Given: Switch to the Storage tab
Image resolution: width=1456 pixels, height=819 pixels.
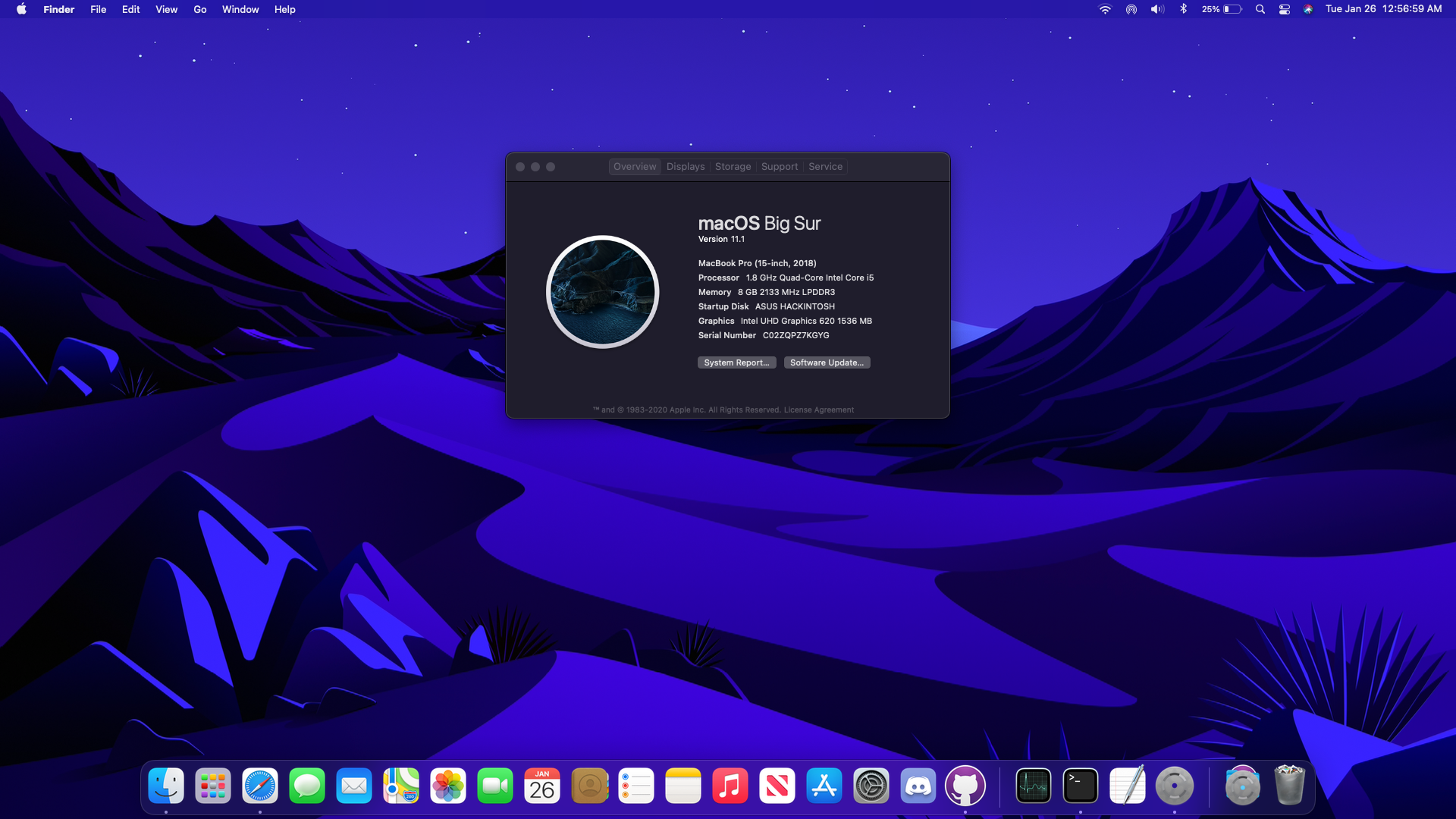Looking at the screenshot, I should (x=733, y=167).
